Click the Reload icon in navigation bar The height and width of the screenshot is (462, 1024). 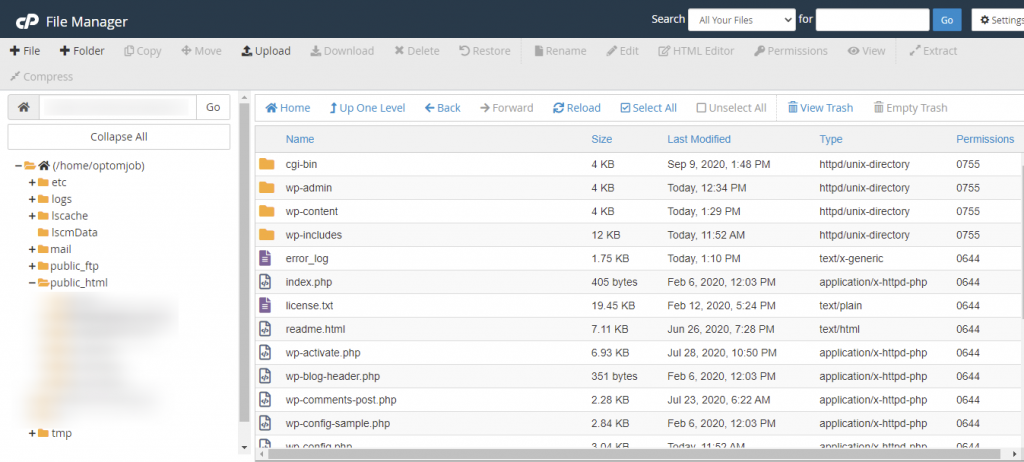click(559, 108)
